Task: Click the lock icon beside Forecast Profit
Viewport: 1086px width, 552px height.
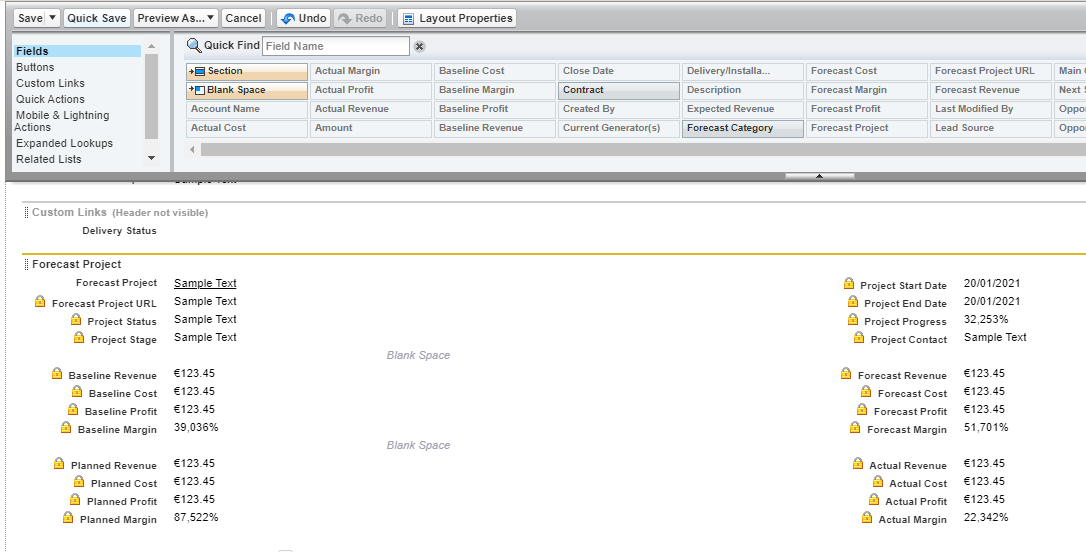Action: point(862,409)
